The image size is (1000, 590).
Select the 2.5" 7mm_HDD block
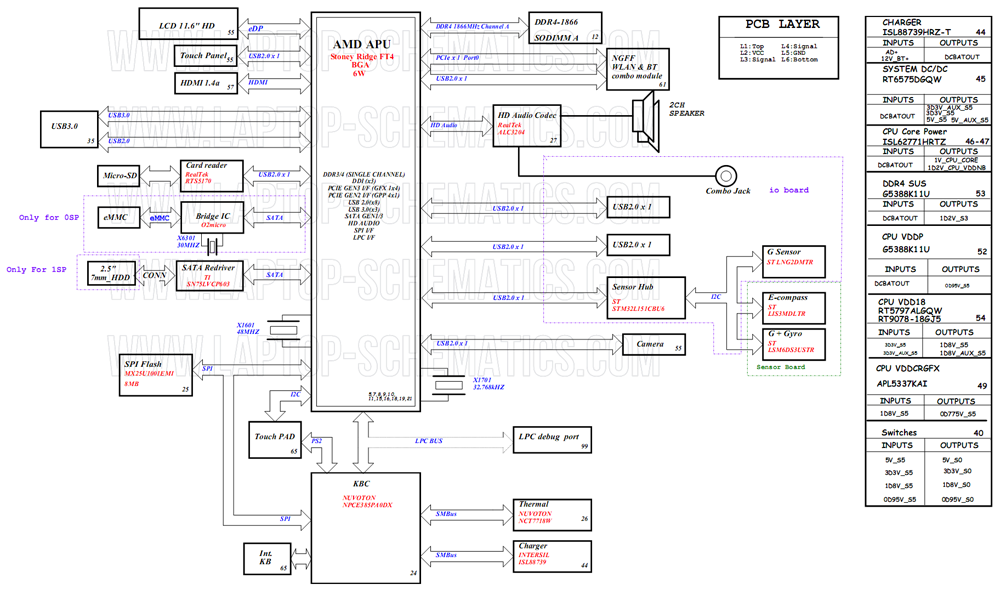point(112,274)
